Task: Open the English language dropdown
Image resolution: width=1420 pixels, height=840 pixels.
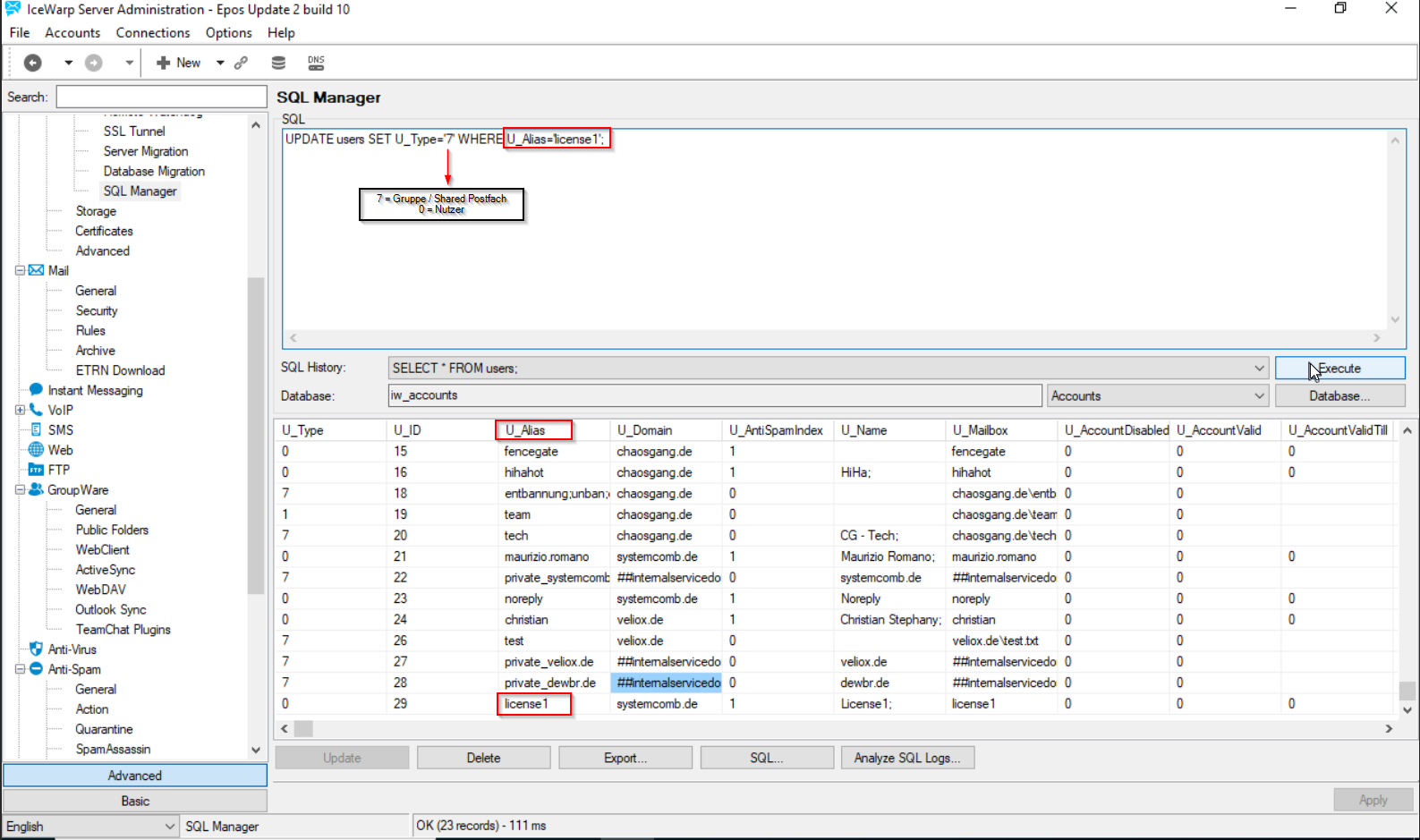Action: pyautogui.click(x=169, y=827)
